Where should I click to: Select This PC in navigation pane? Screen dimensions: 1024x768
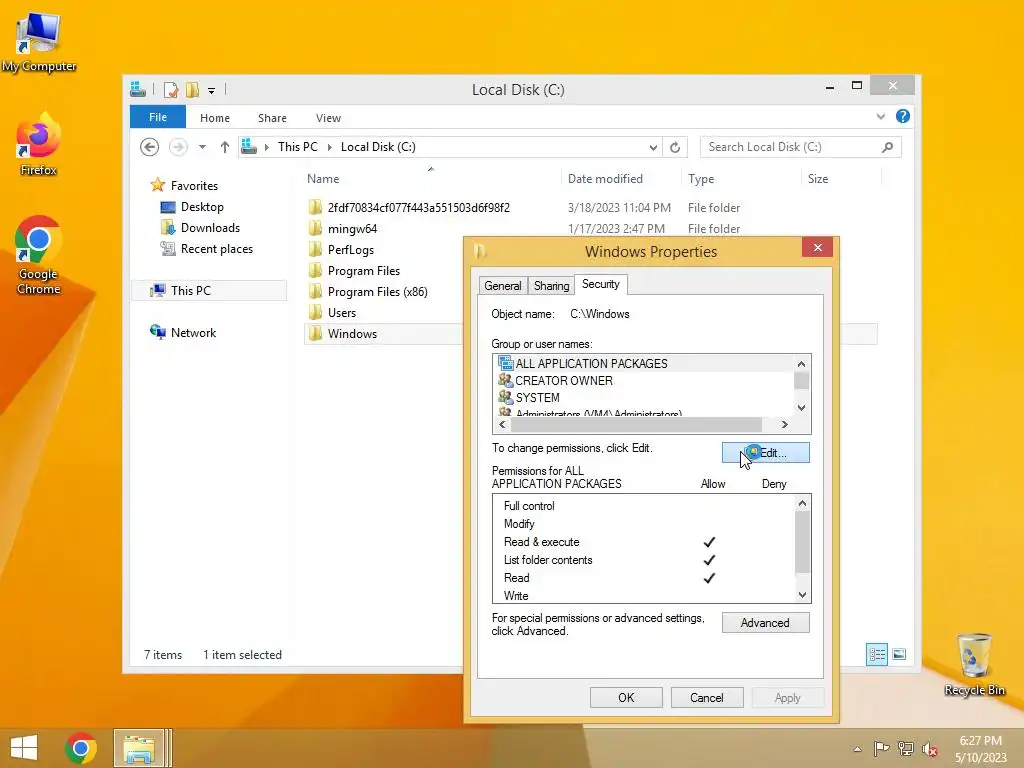click(x=209, y=291)
